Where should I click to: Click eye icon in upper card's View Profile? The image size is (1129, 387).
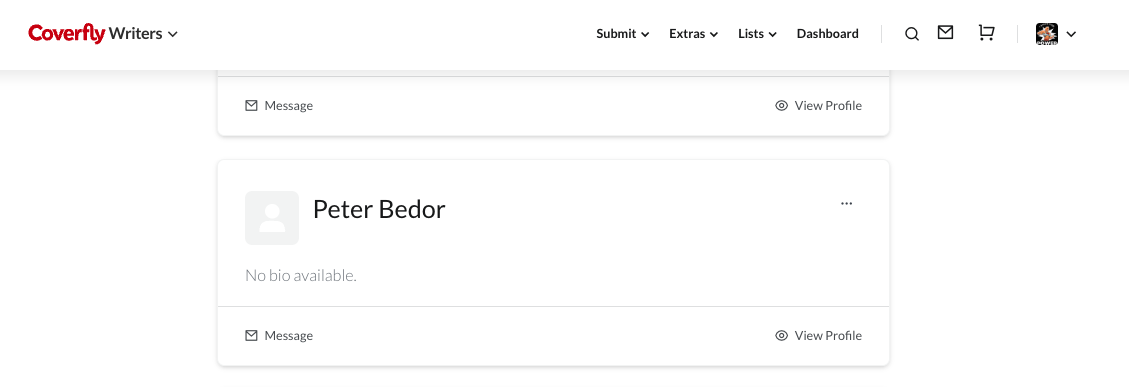(x=781, y=106)
